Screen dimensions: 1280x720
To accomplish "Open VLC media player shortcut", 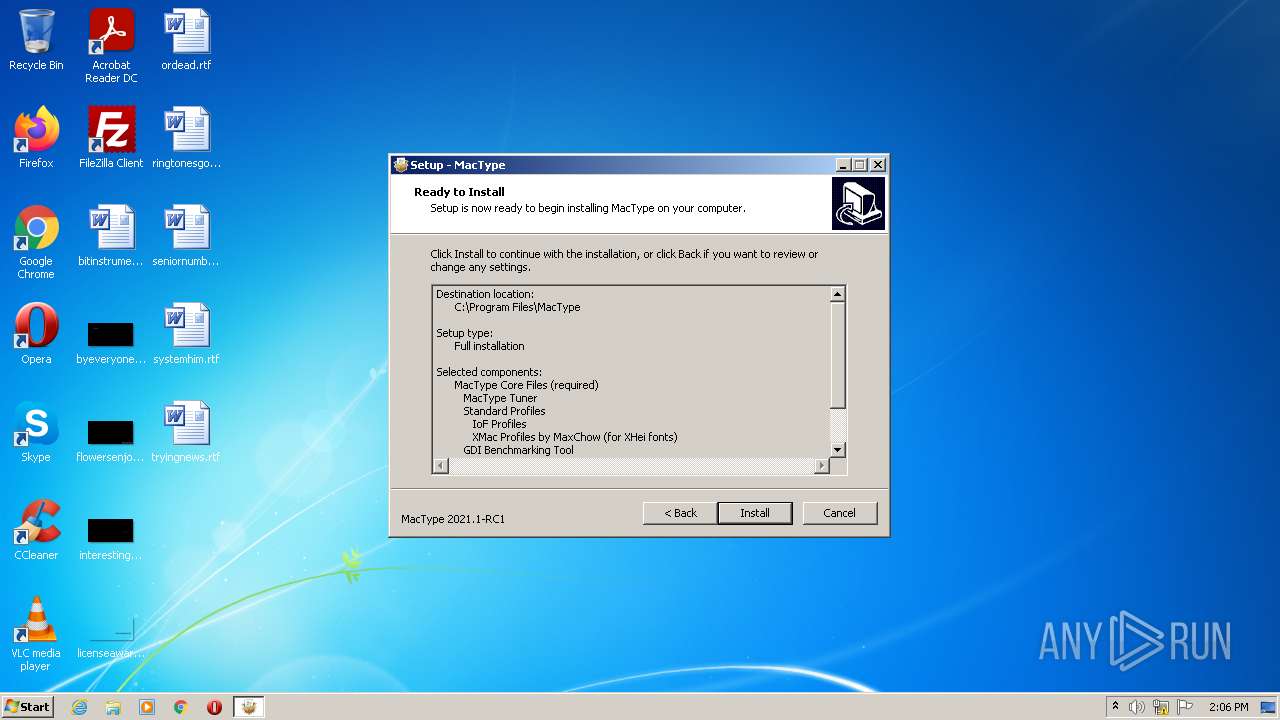I will click(36, 634).
